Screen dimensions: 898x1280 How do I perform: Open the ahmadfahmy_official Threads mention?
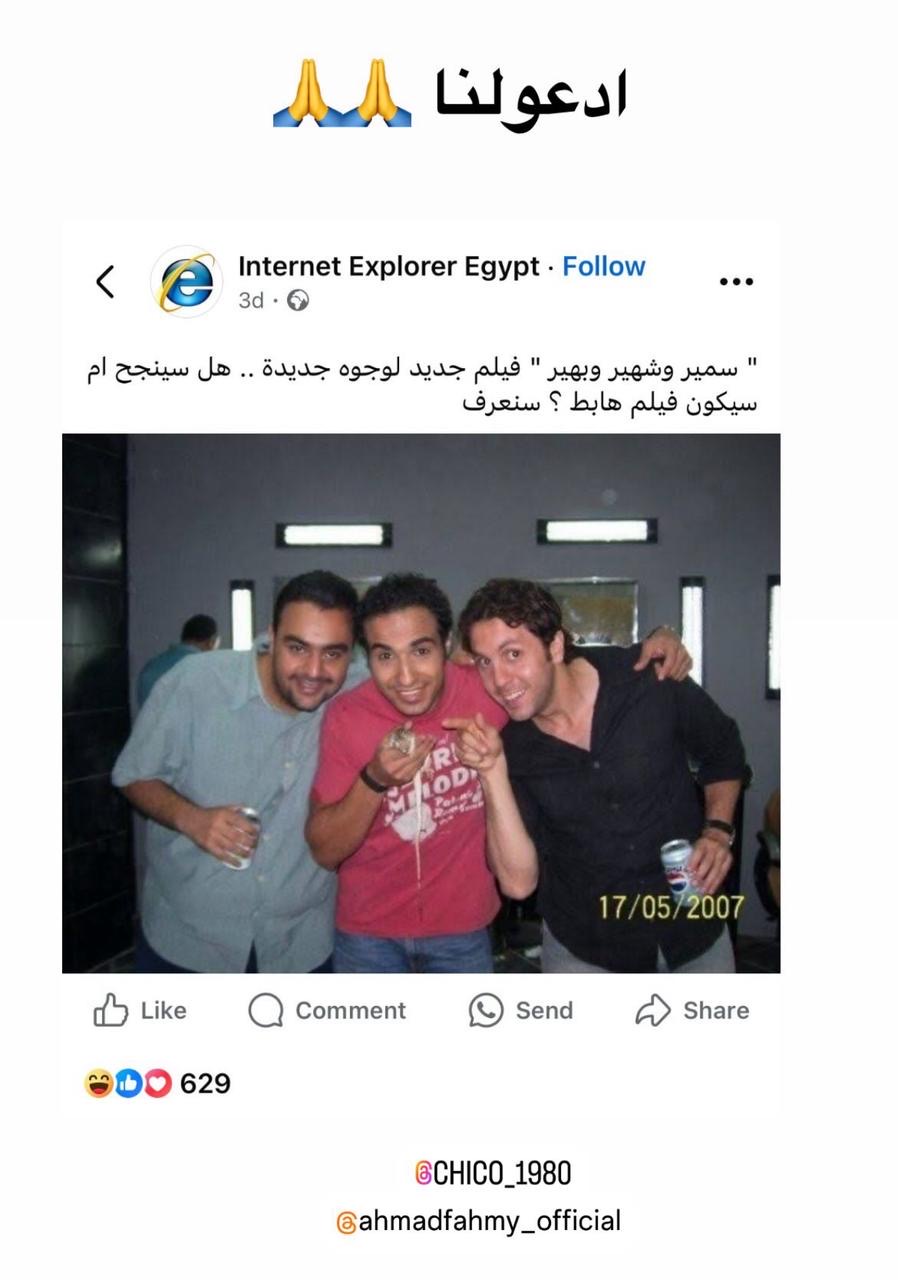(x=479, y=1221)
